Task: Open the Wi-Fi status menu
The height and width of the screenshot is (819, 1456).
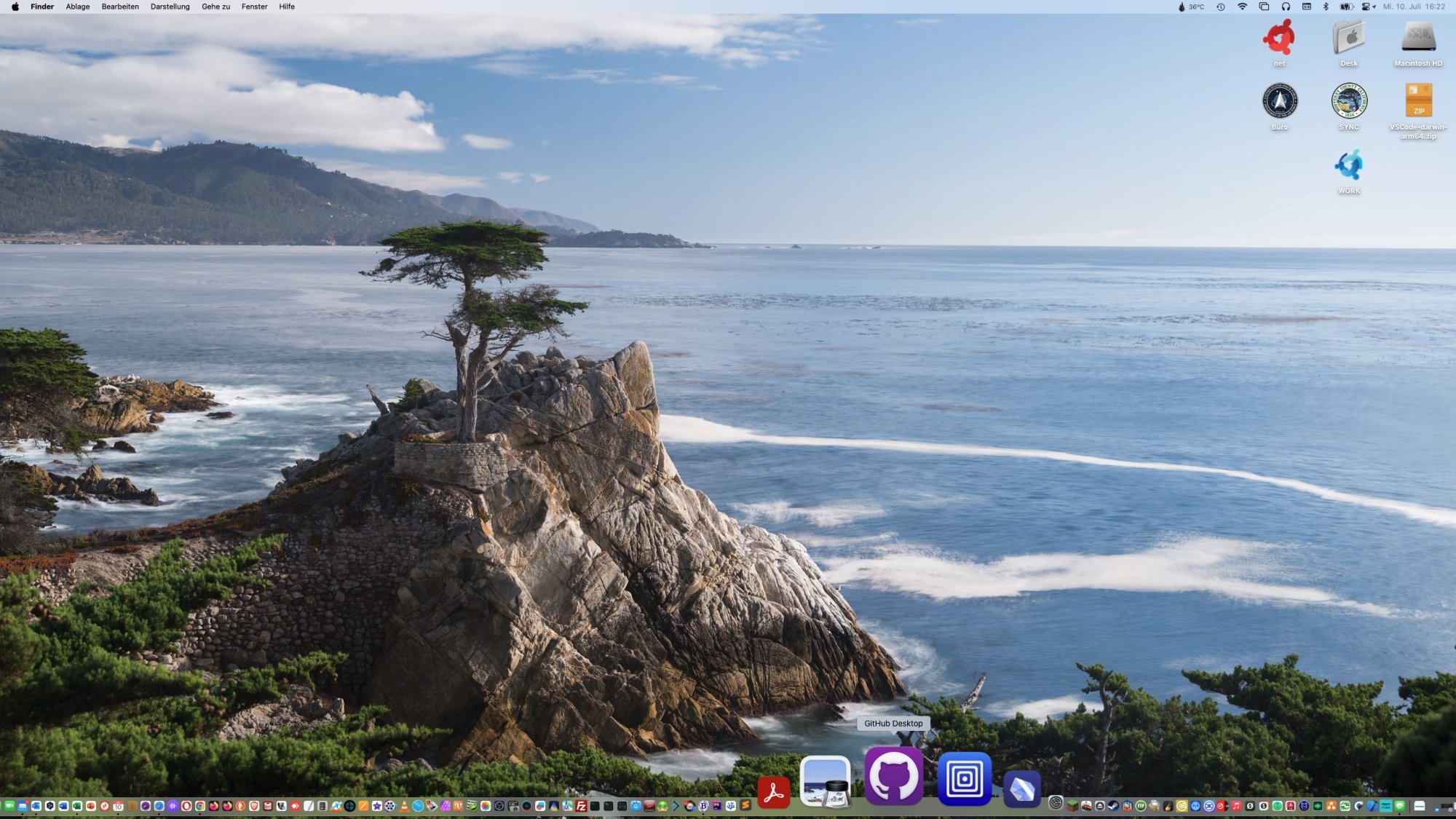Action: pyautogui.click(x=1242, y=7)
